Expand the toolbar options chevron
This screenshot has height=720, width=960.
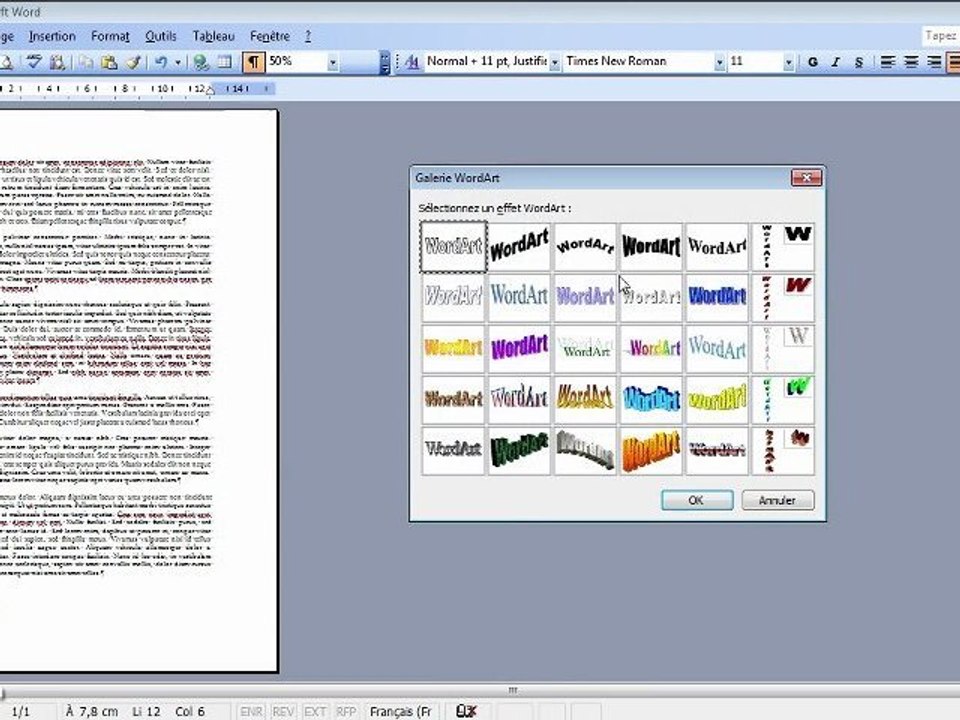pos(384,62)
